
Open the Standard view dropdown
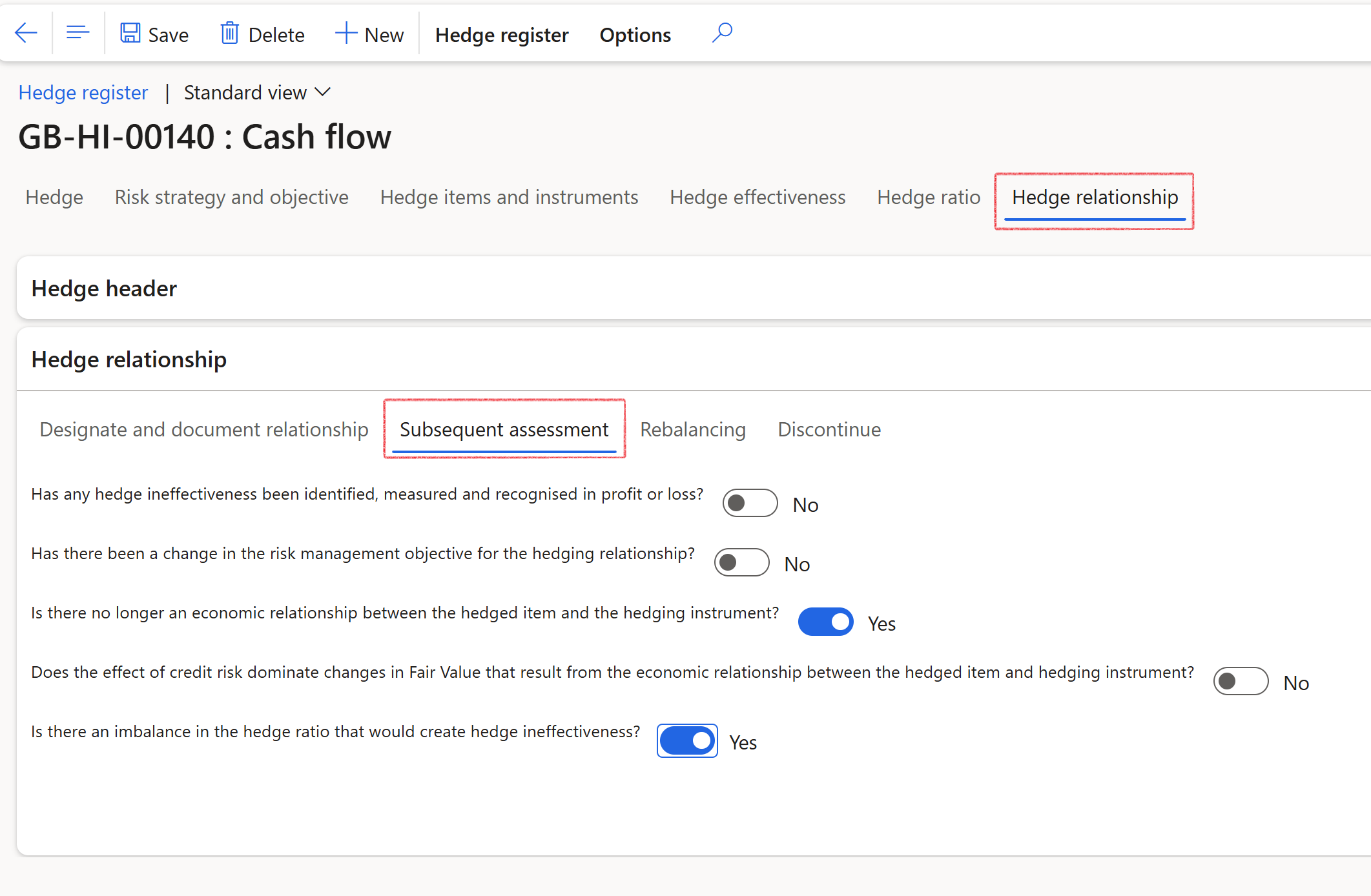point(257,93)
